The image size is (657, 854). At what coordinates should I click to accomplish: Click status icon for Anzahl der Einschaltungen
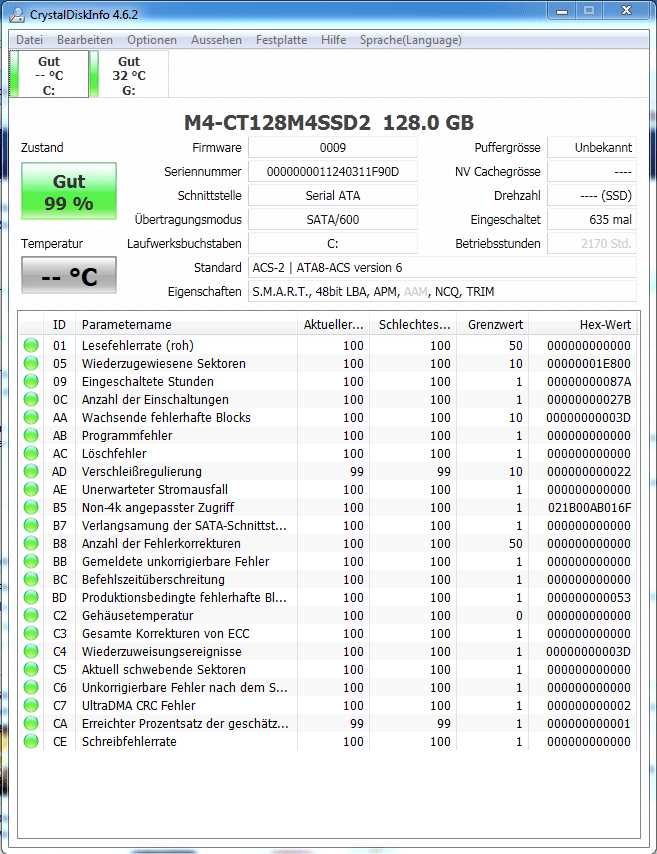point(31,399)
